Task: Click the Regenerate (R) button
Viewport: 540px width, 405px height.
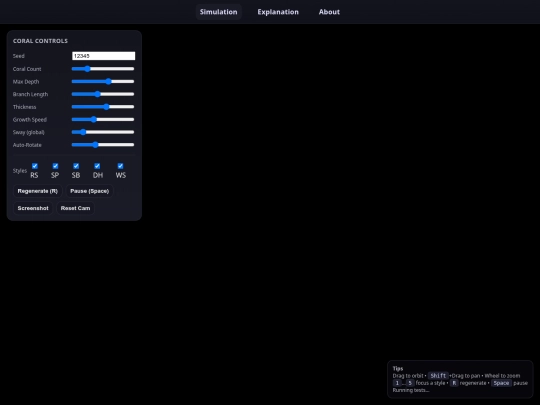Action: tap(38, 191)
